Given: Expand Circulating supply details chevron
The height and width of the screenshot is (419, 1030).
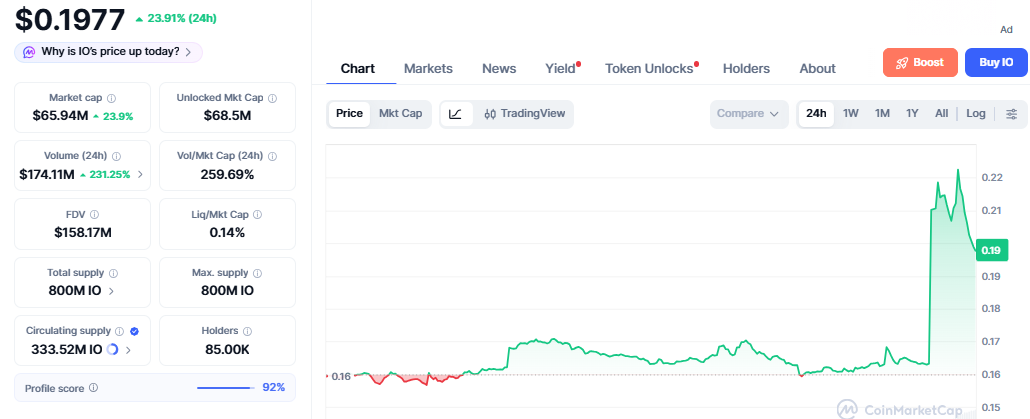Looking at the screenshot, I should [x=128, y=349].
